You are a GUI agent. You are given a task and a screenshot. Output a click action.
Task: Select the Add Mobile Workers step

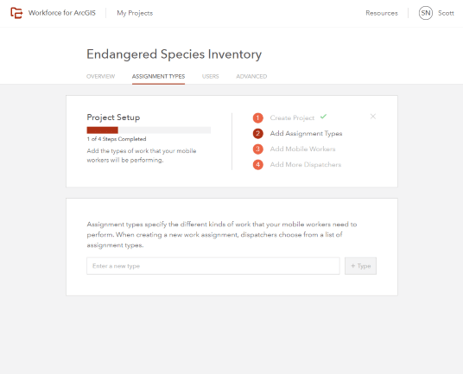click(303, 149)
